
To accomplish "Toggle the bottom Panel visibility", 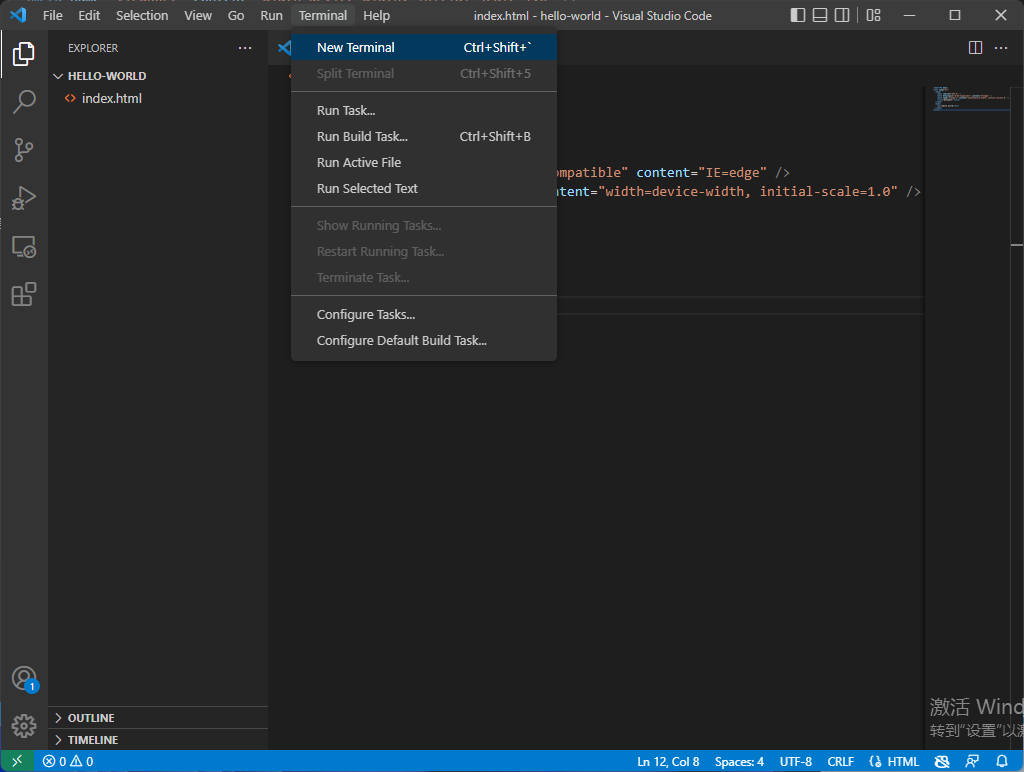I will point(820,15).
